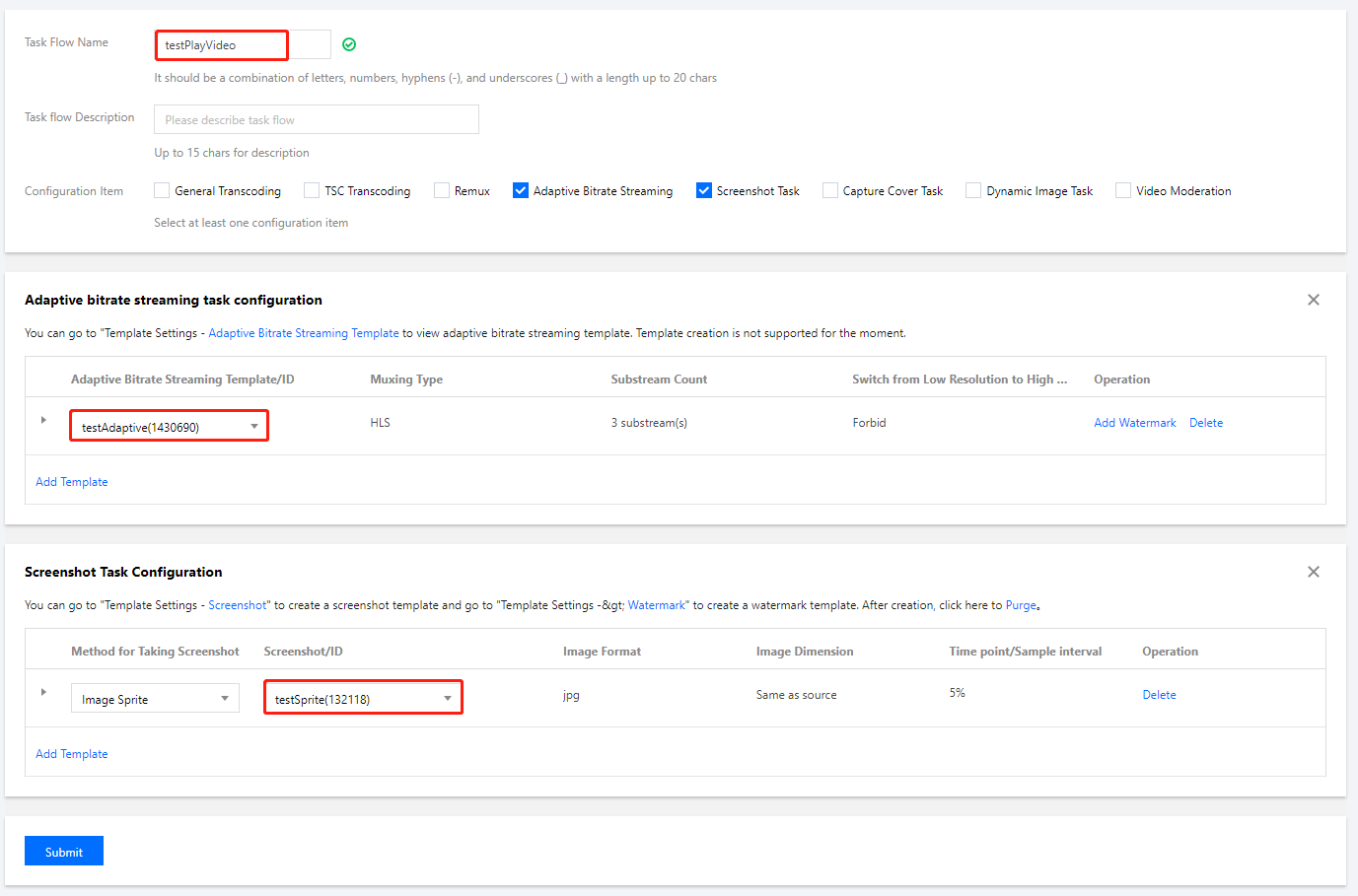The width and height of the screenshot is (1358, 896).
Task: Close the Screenshot Task Configuration panel
Action: click(1313, 572)
